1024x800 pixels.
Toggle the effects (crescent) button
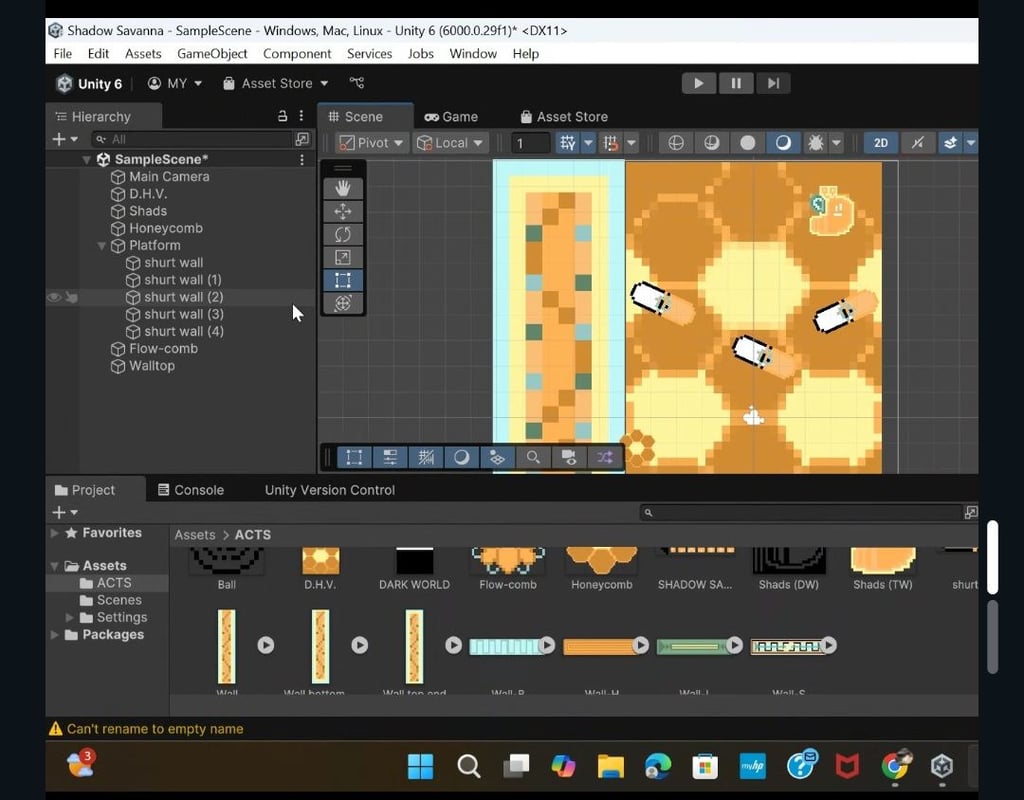(783, 143)
